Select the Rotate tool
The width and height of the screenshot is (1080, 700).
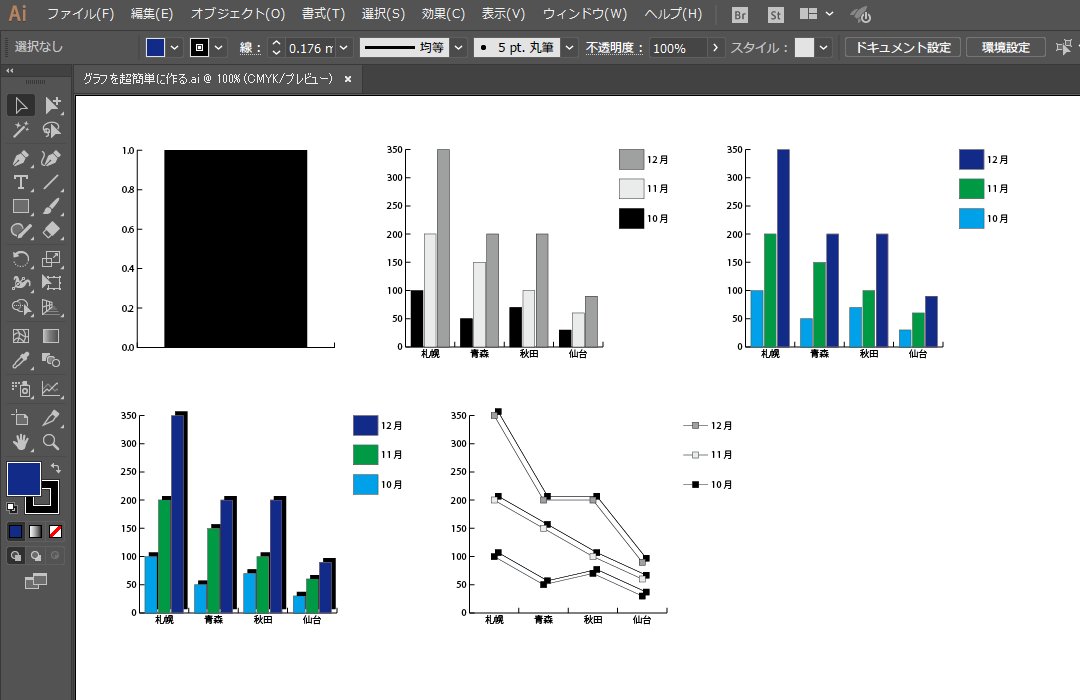tap(21, 258)
